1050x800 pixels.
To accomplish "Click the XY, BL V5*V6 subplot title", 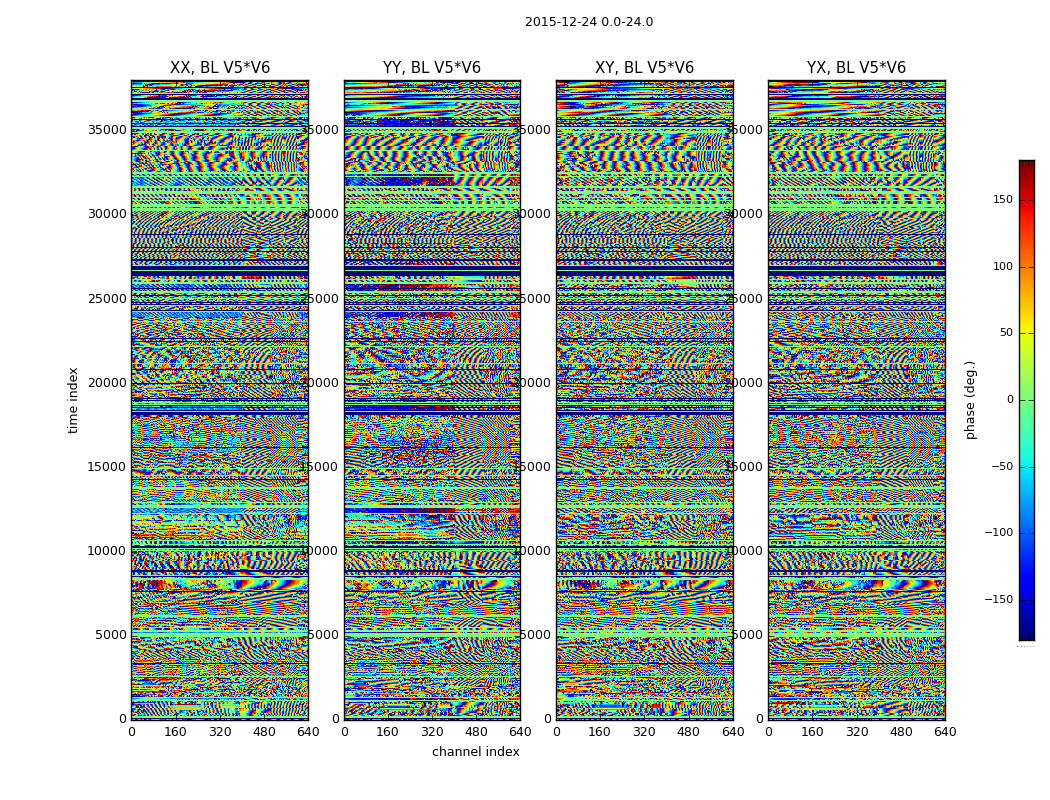I will pos(644,68).
